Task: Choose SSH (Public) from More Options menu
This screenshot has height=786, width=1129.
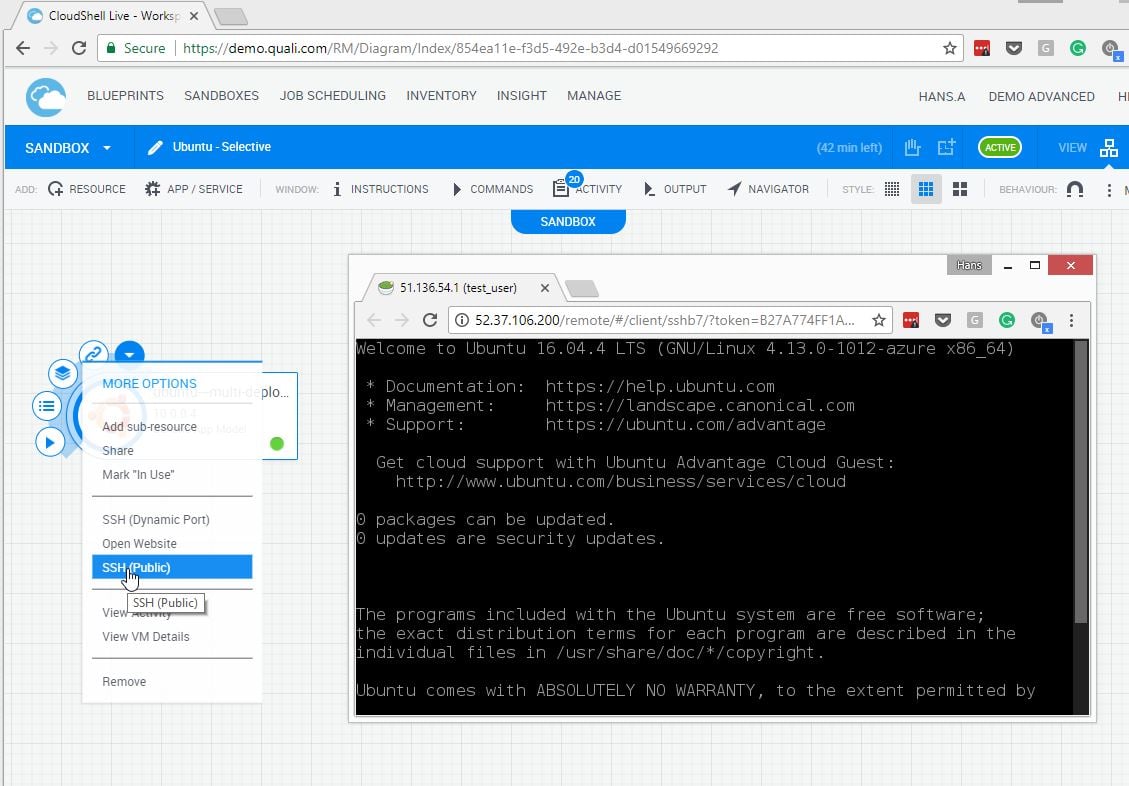Action: [136, 567]
